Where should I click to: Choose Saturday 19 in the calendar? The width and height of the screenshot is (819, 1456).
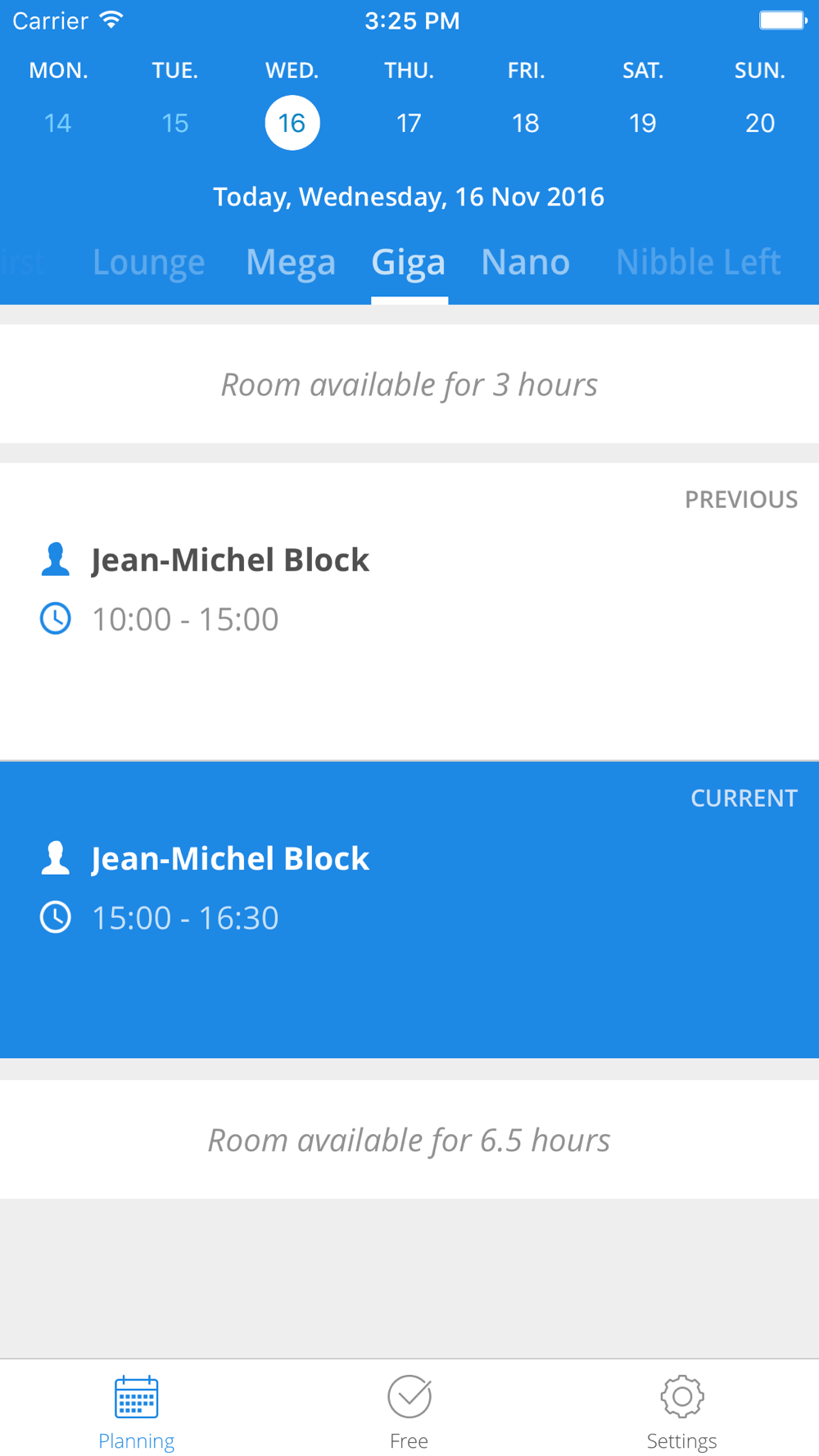(x=643, y=123)
